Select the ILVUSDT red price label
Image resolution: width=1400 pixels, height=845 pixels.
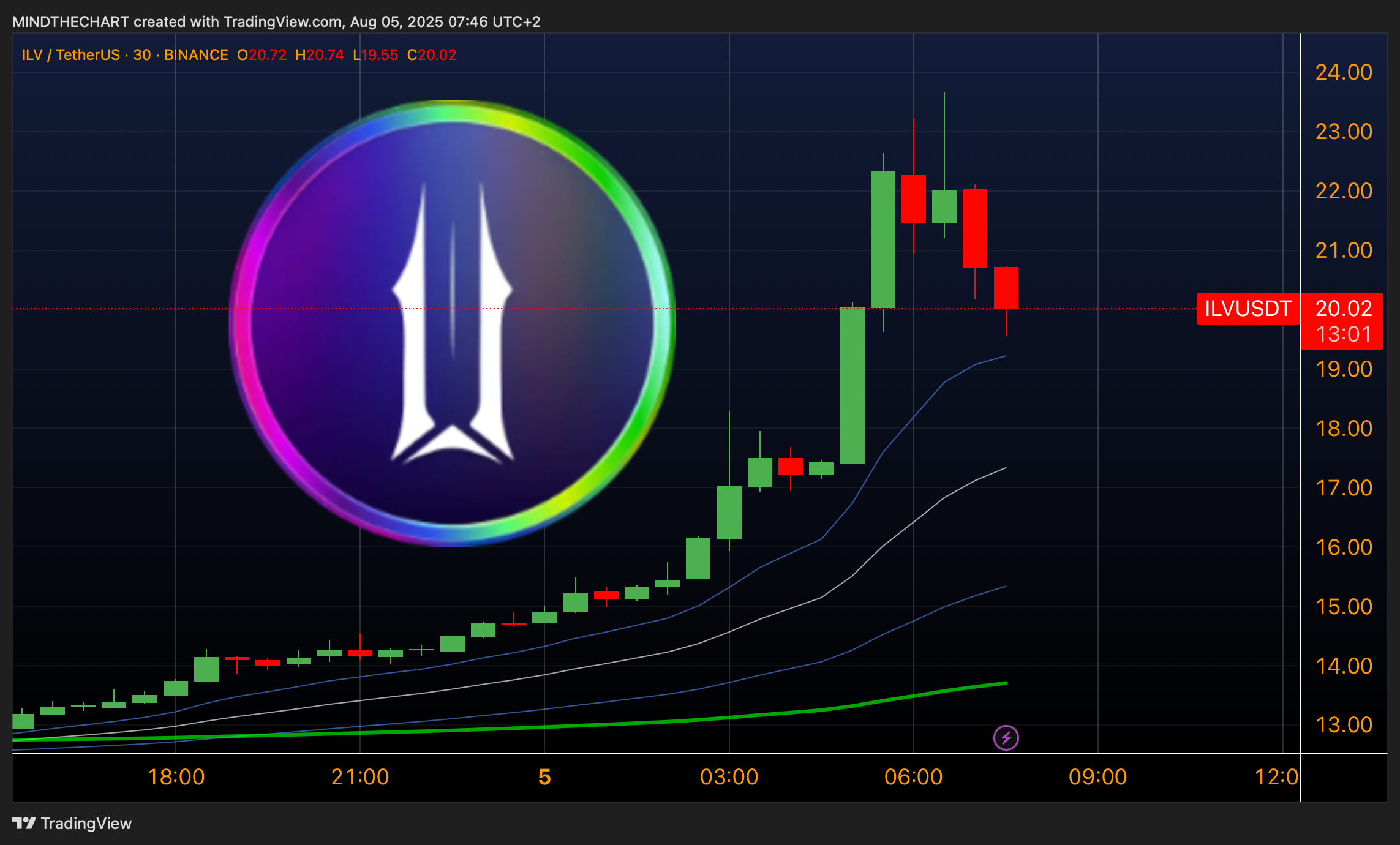point(1248,308)
